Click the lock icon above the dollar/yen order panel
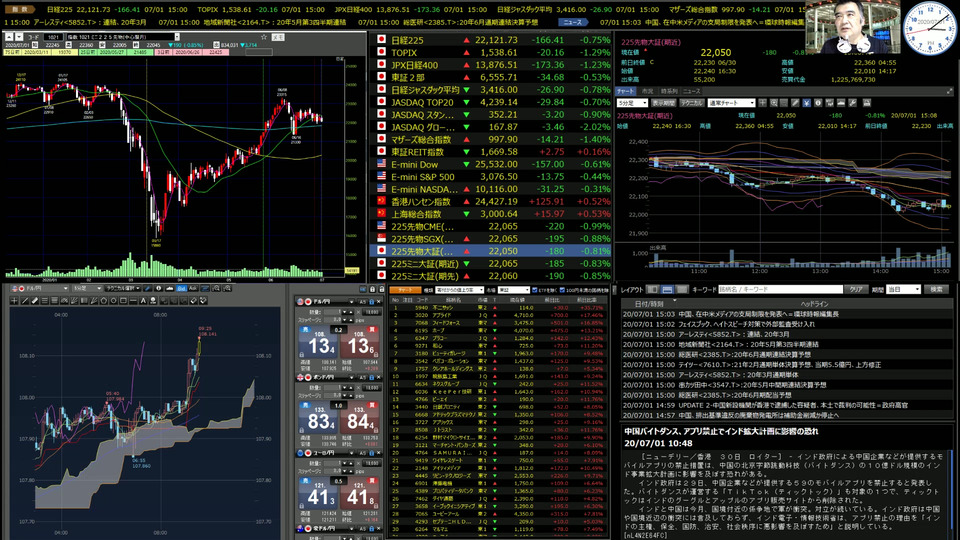Image resolution: width=960 pixels, height=540 pixels. (x=372, y=289)
